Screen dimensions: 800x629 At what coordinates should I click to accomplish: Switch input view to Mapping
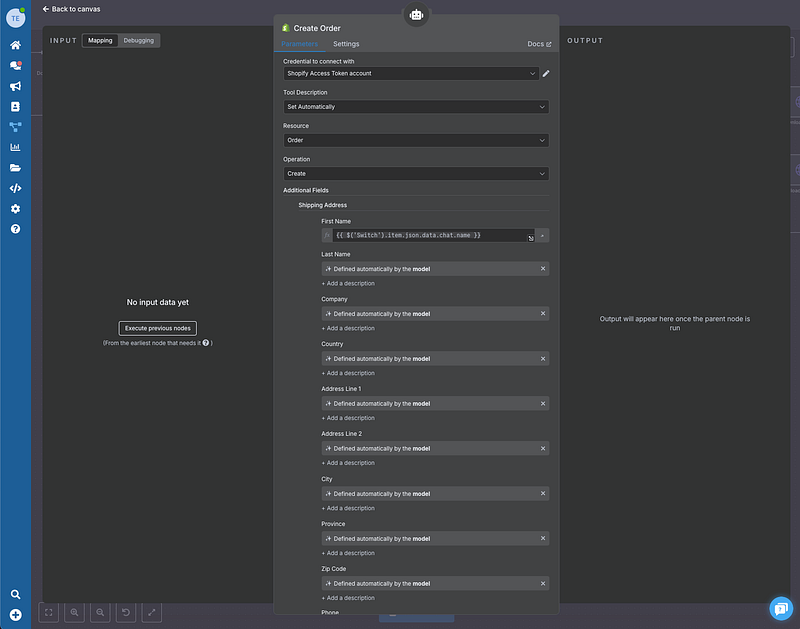(100, 40)
